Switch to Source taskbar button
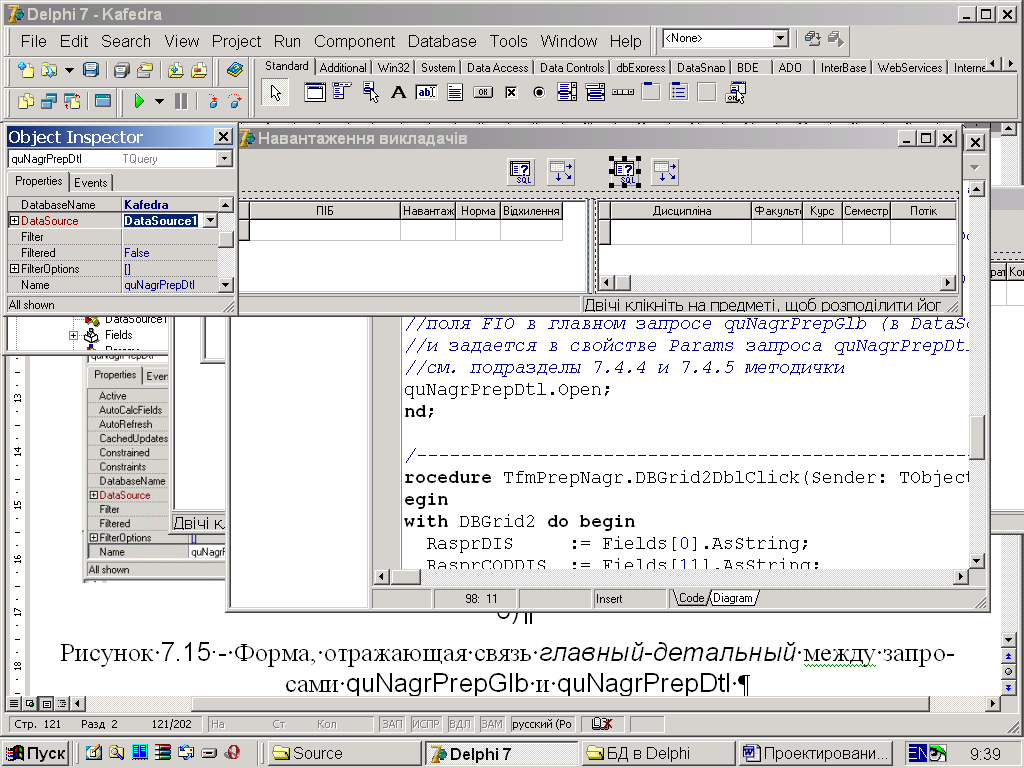The width and height of the screenshot is (1024, 768). click(x=344, y=753)
